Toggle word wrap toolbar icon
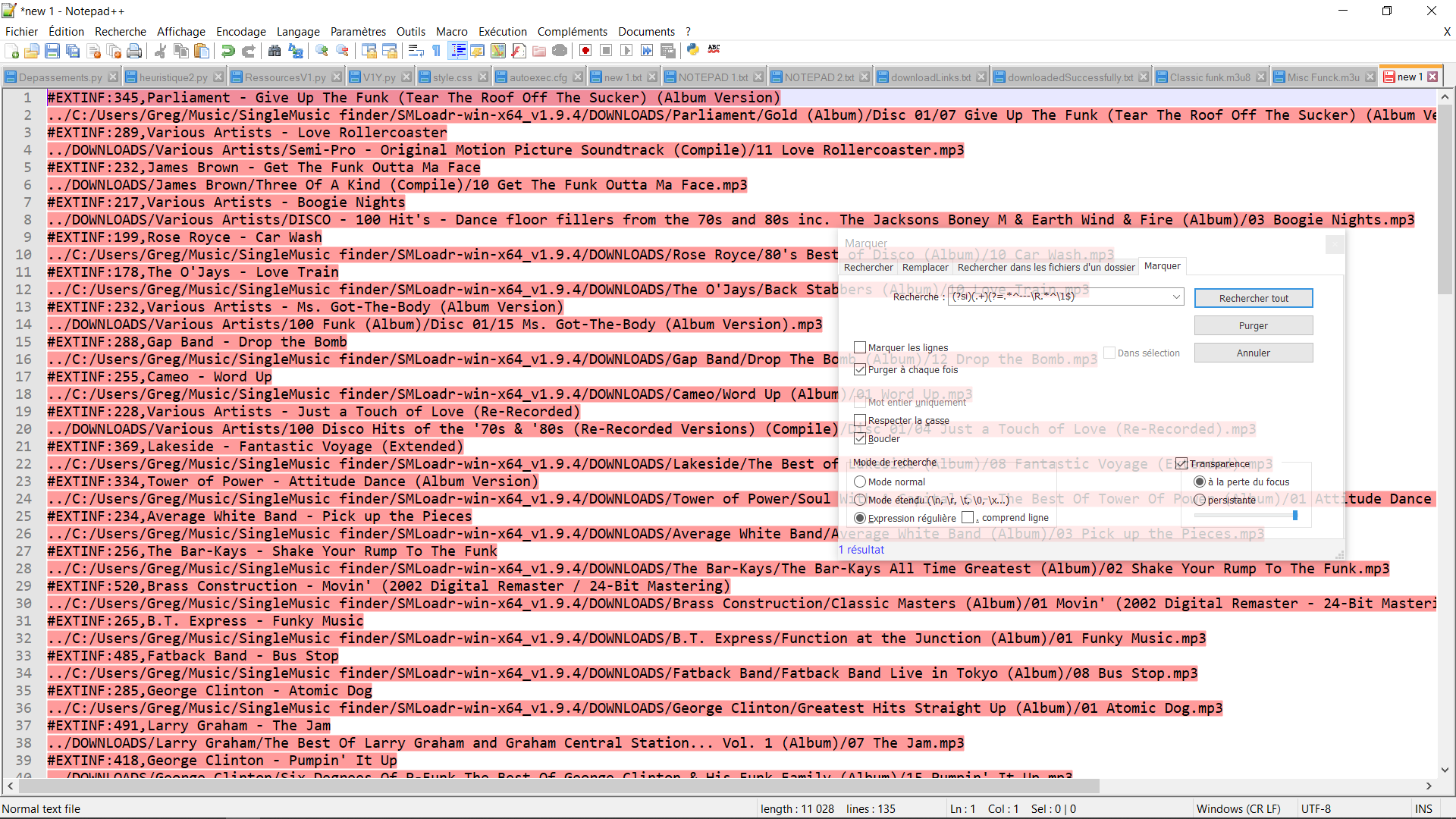Screen dimensions: 1456x819 click(416, 51)
